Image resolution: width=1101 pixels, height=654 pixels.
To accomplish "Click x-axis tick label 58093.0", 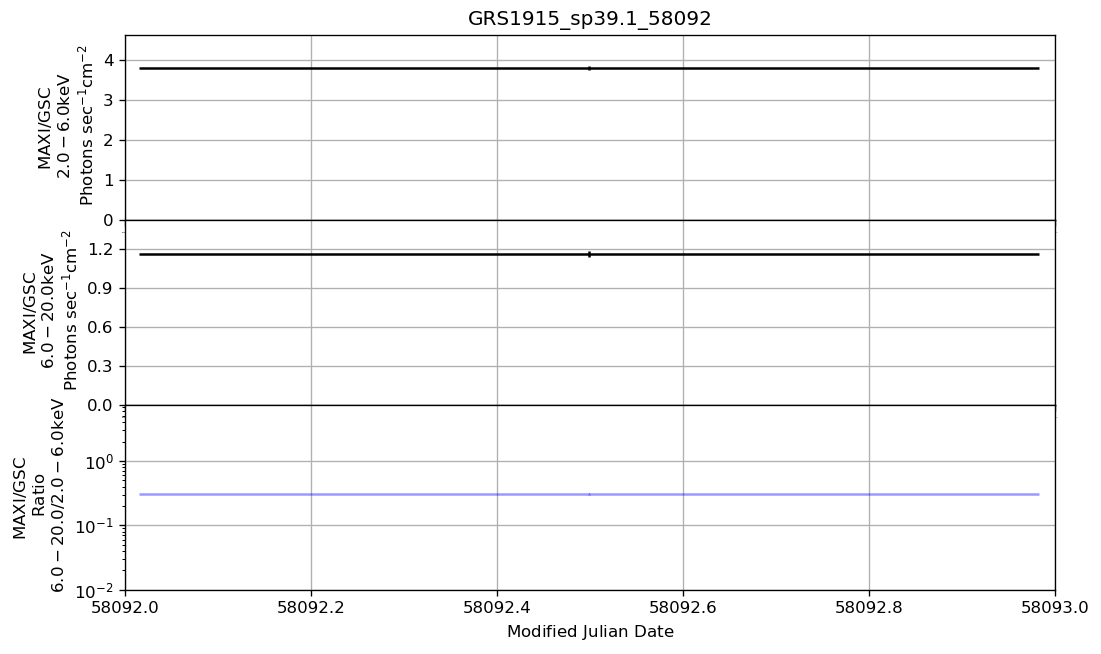I will 1055,607.
